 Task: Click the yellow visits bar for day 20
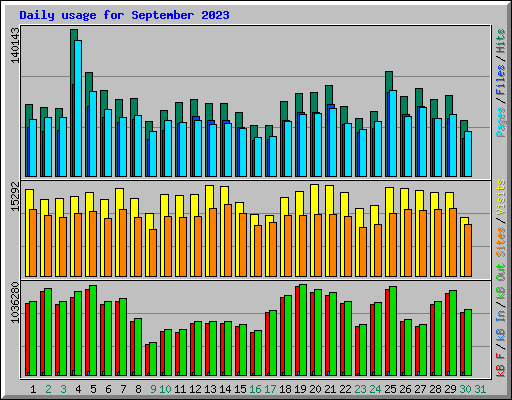point(315,199)
